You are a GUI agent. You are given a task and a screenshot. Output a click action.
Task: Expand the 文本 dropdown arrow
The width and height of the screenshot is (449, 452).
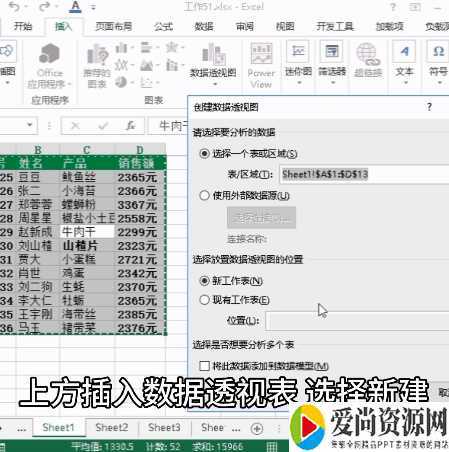click(x=405, y=82)
